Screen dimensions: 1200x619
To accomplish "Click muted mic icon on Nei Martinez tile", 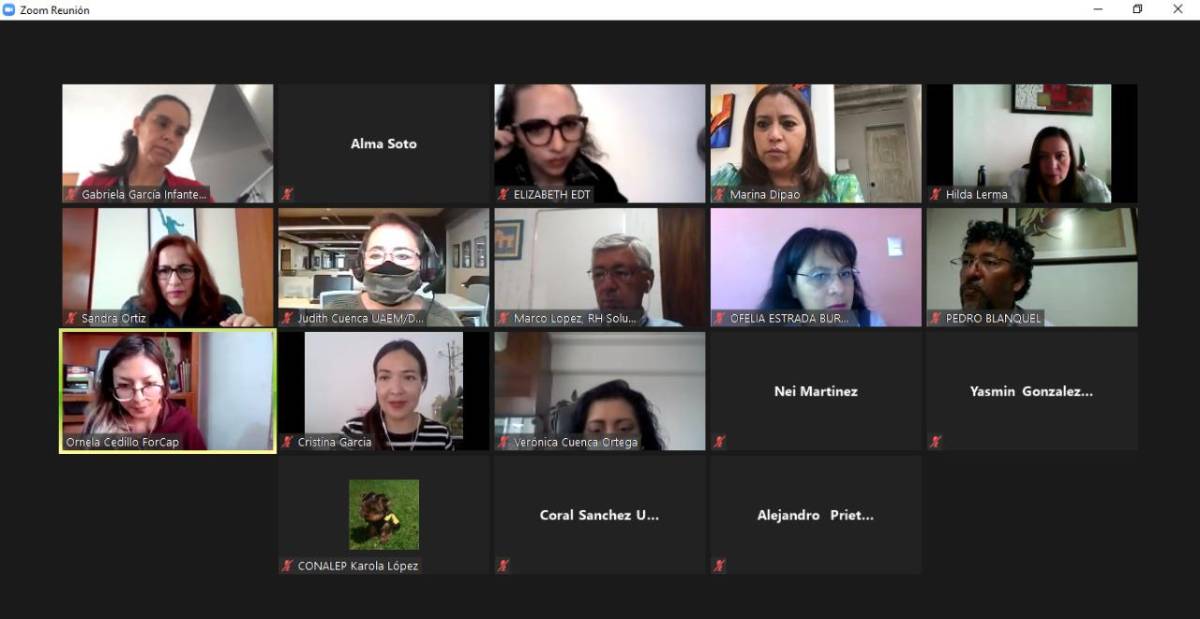I will pos(719,442).
